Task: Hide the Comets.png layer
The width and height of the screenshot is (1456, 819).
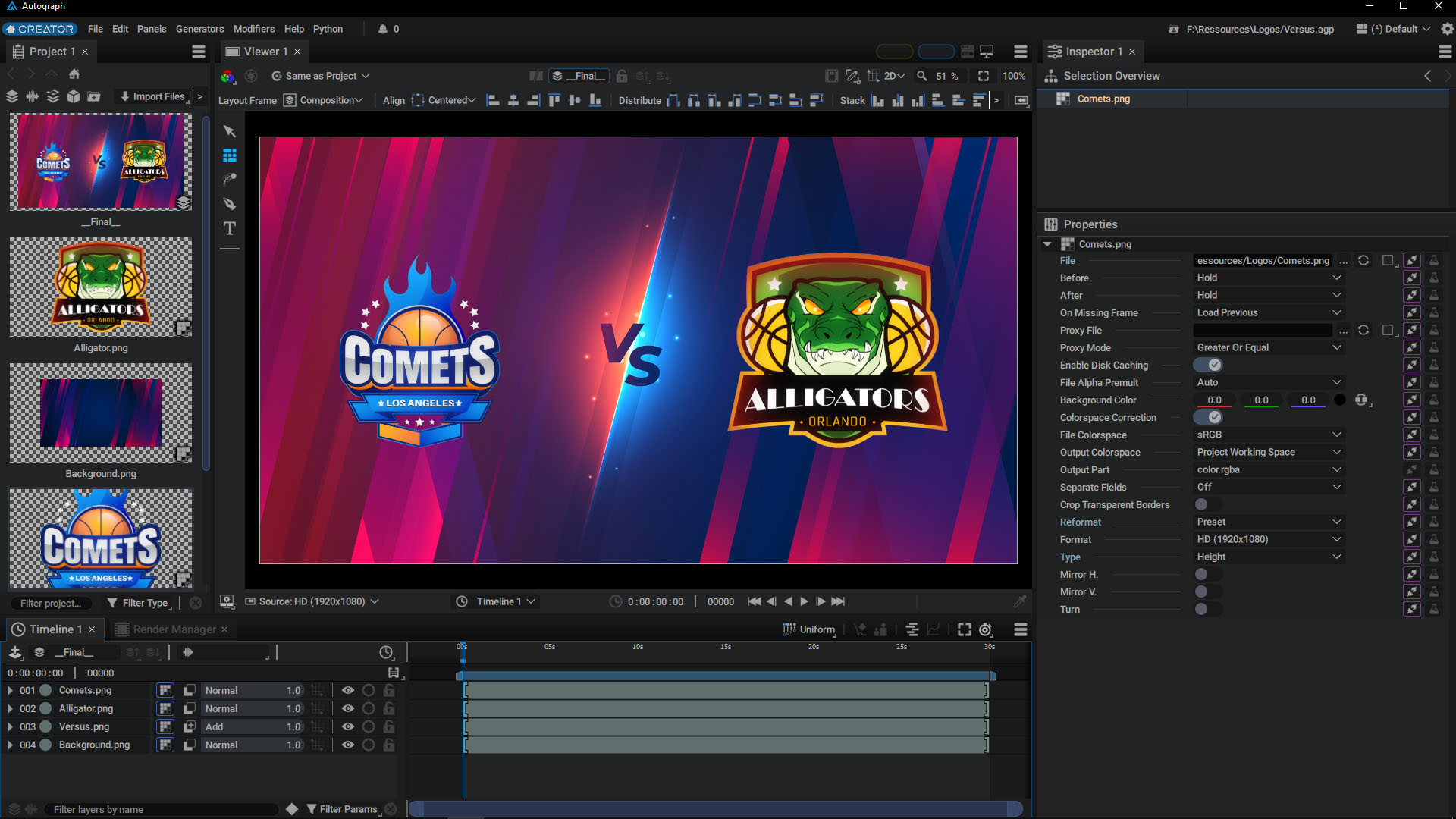Action: click(x=348, y=690)
